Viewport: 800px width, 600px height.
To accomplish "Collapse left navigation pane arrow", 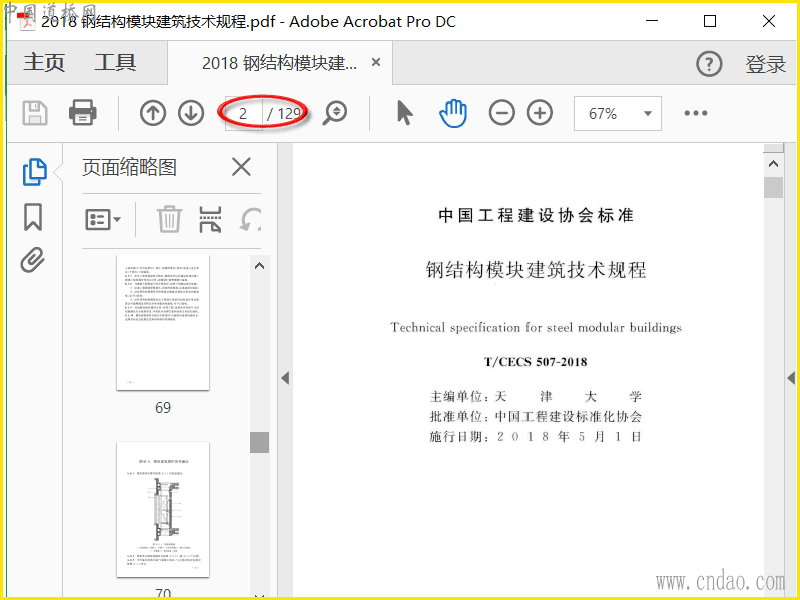I will (x=285, y=378).
